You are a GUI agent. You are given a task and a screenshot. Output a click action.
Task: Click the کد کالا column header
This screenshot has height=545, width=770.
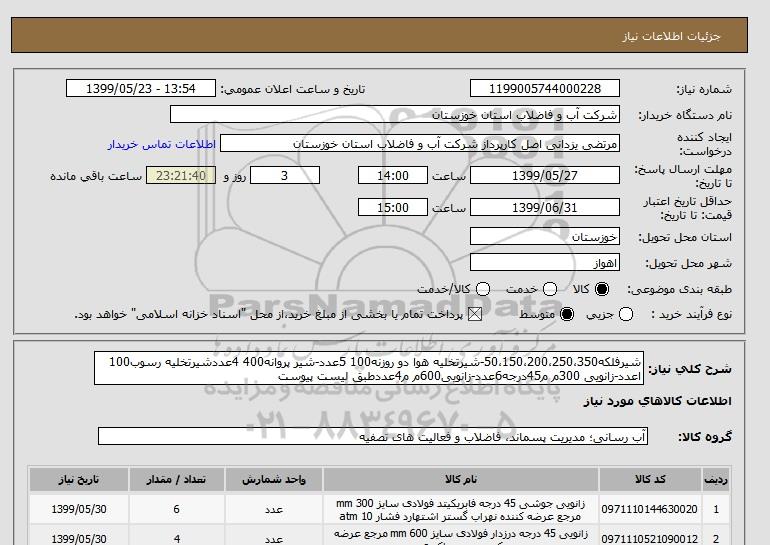click(650, 479)
